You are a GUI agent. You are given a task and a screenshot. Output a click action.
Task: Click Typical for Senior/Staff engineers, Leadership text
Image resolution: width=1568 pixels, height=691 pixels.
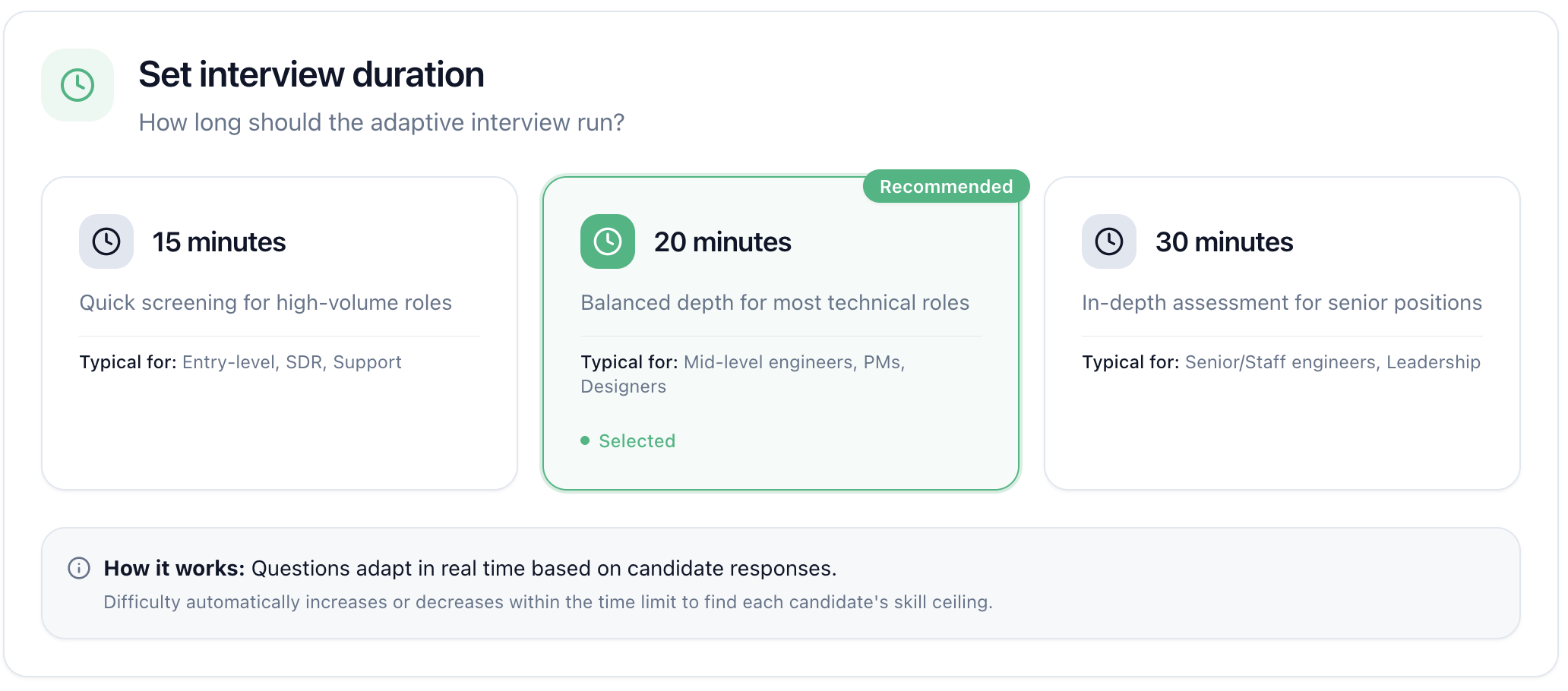[x=1281, y=362]
